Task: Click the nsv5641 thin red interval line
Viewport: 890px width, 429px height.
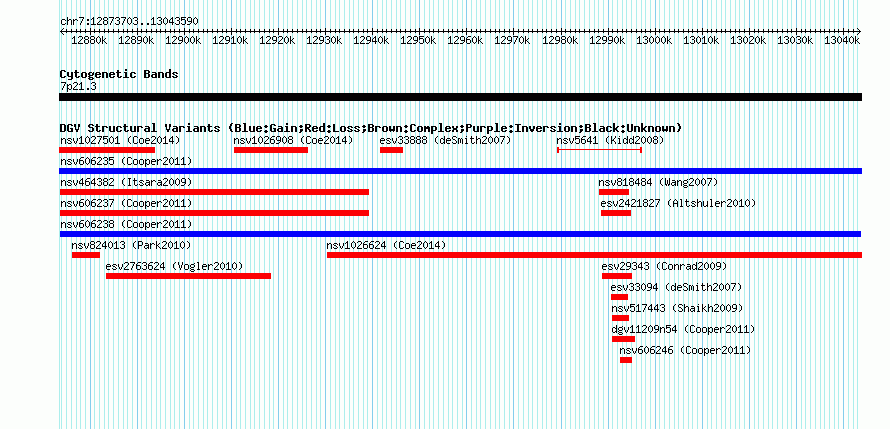Action: (x=599, y=150)
